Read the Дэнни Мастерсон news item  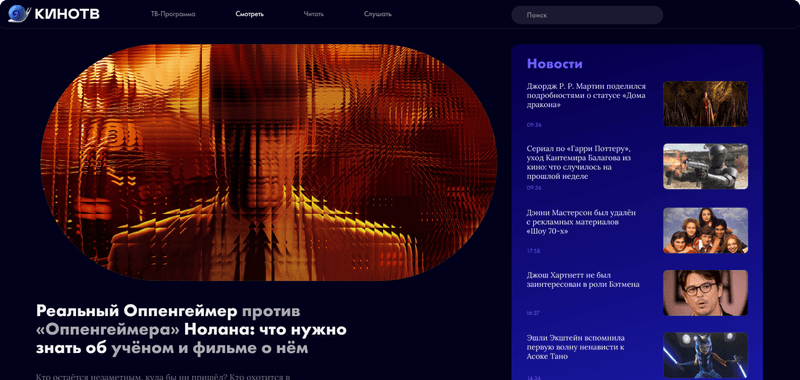[581, 222]
